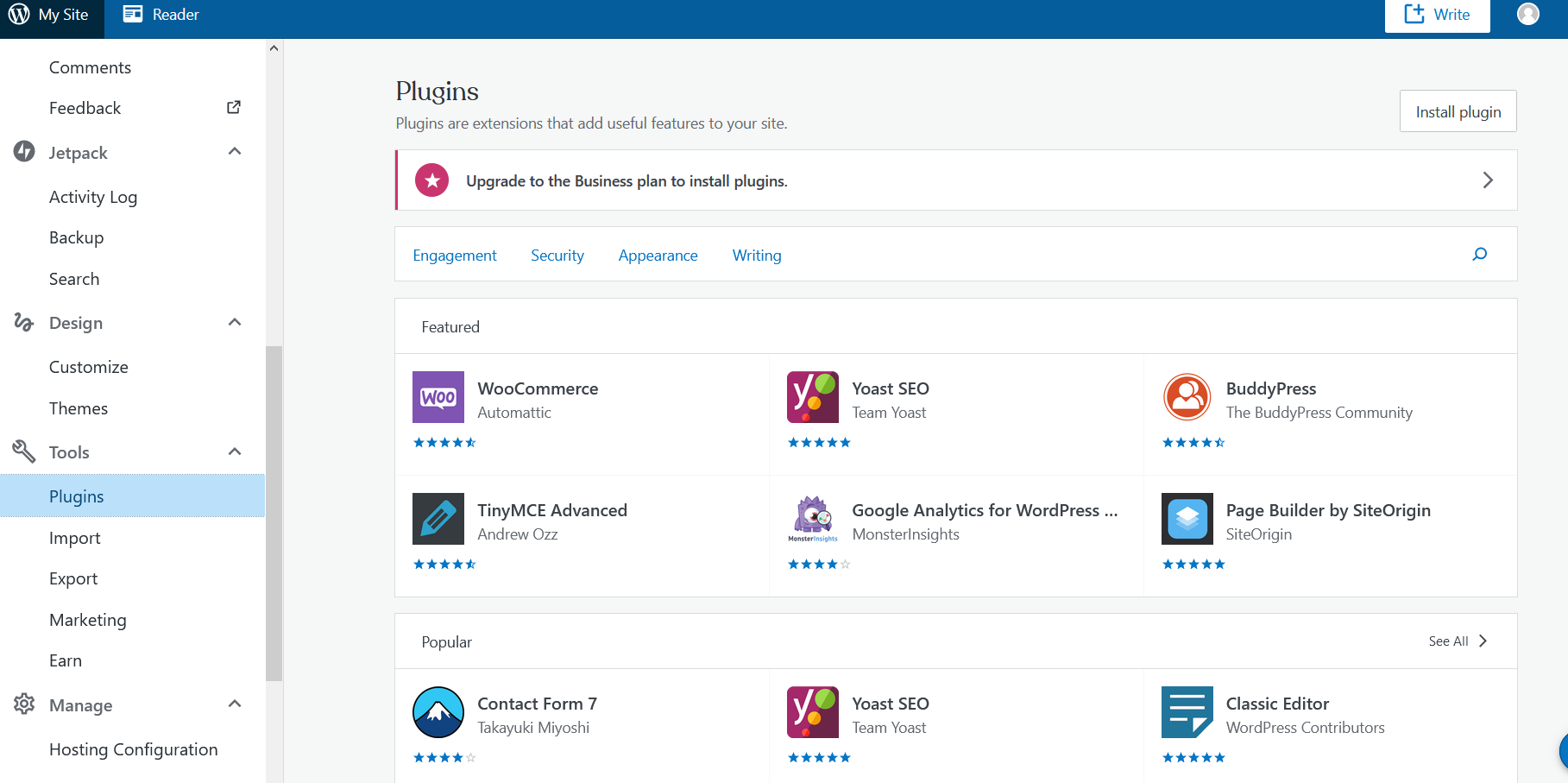Click the Manage gear icon
The image size is (1568, 783).
(x=24, y=704)
